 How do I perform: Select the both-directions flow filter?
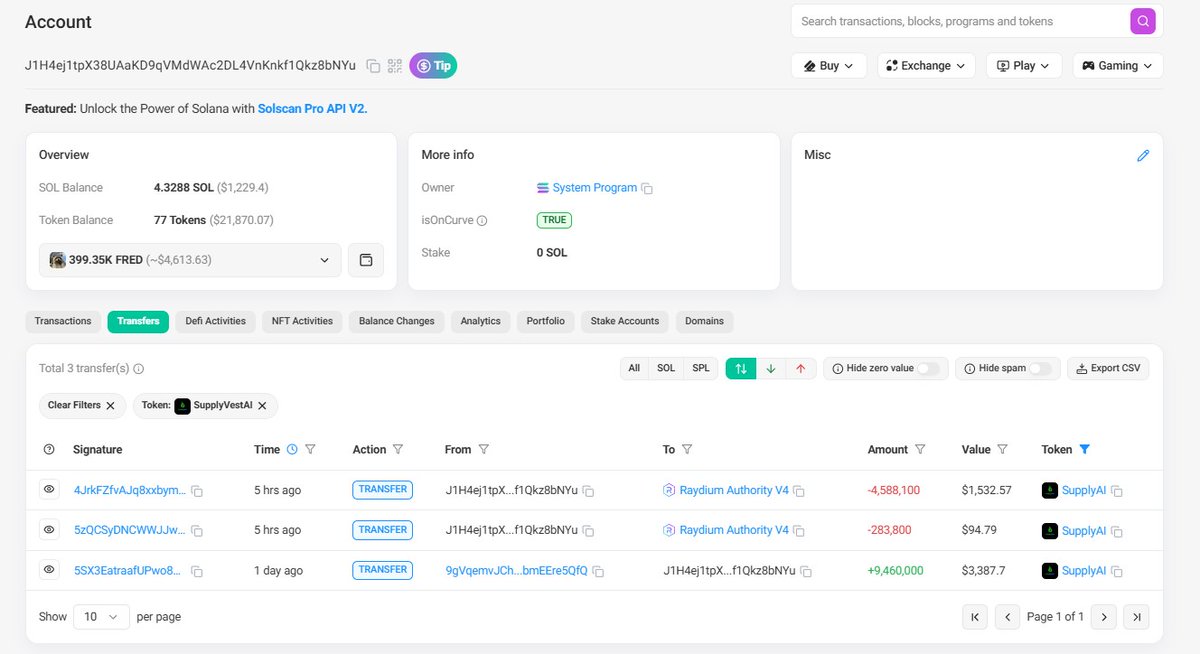pos(741,368)
